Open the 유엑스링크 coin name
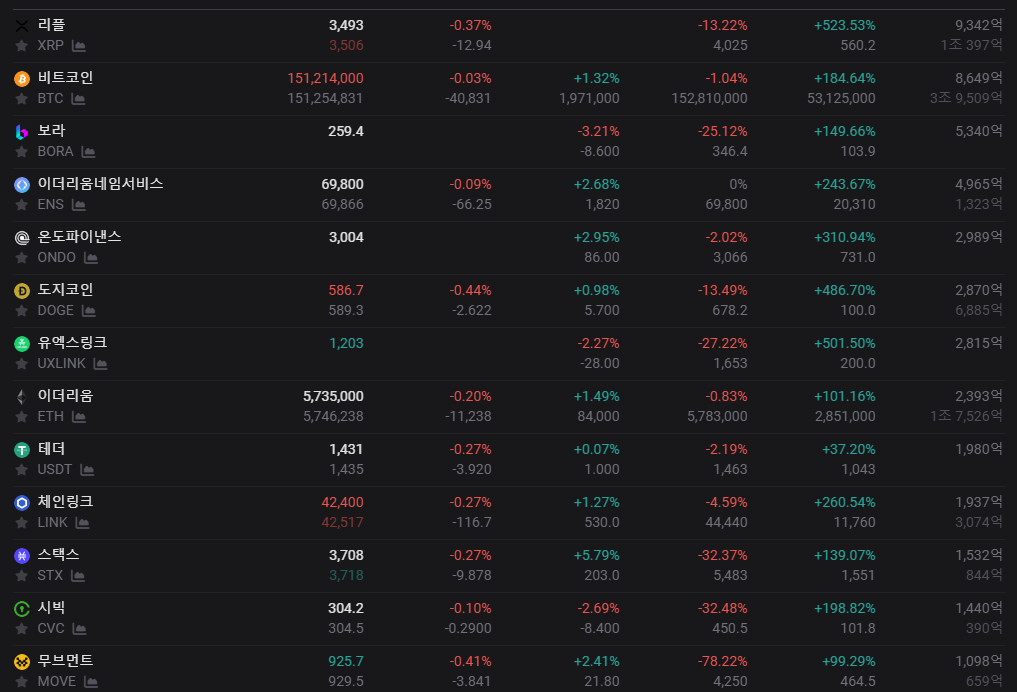This screenshot has width=1017, height=692. coord(72,342)
